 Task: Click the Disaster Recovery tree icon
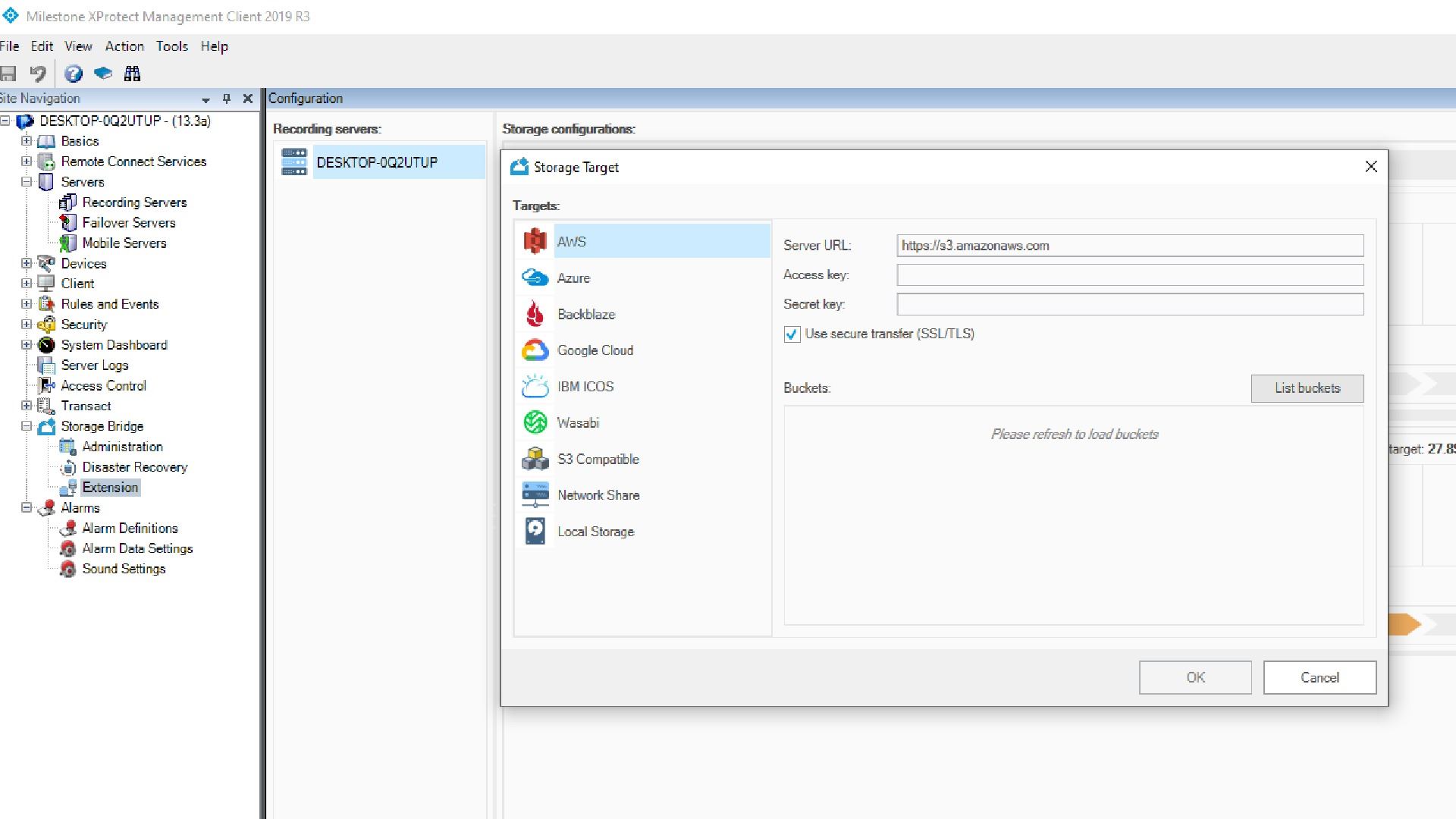67,467
